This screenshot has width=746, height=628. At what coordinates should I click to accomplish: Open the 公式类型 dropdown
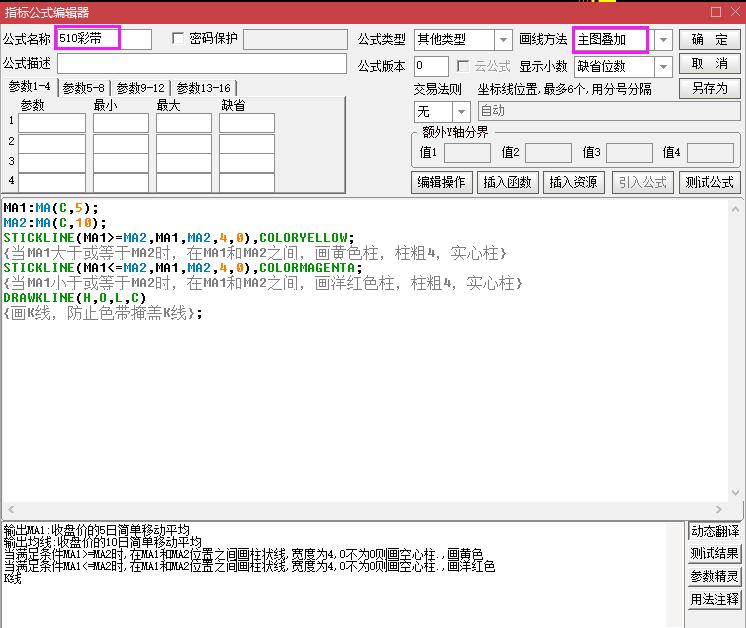click(x=503, y=40)
